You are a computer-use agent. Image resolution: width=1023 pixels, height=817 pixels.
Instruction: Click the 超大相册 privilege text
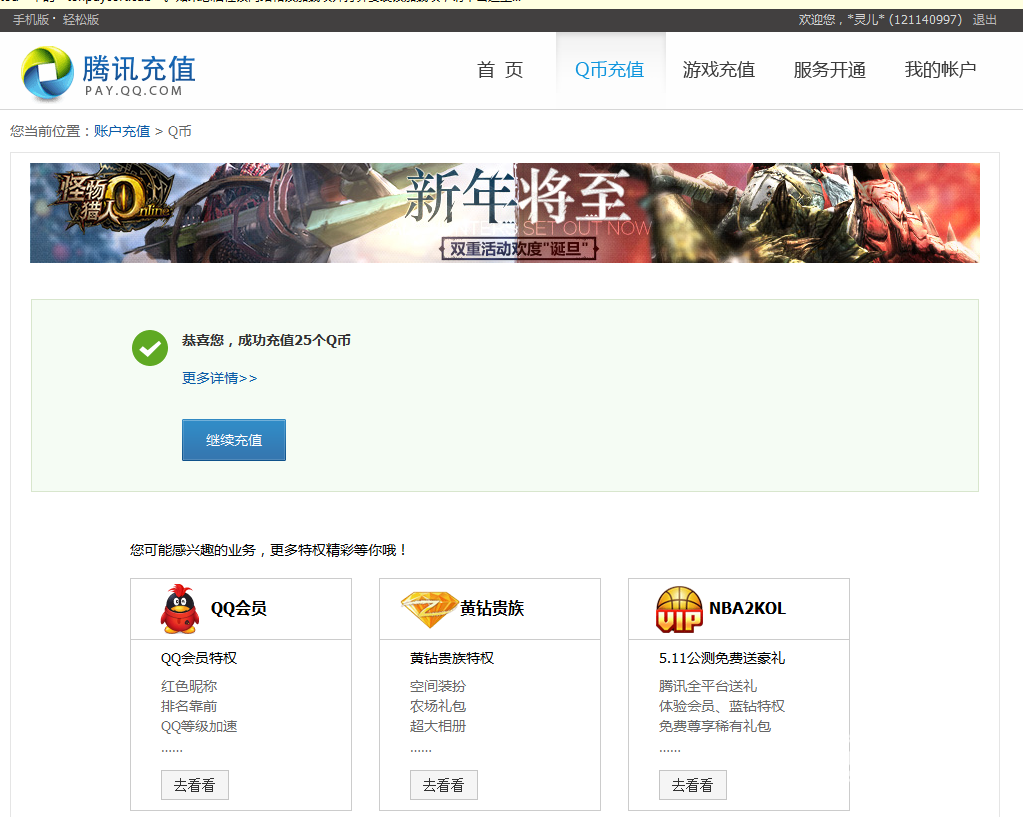click(x=438, y=726)
